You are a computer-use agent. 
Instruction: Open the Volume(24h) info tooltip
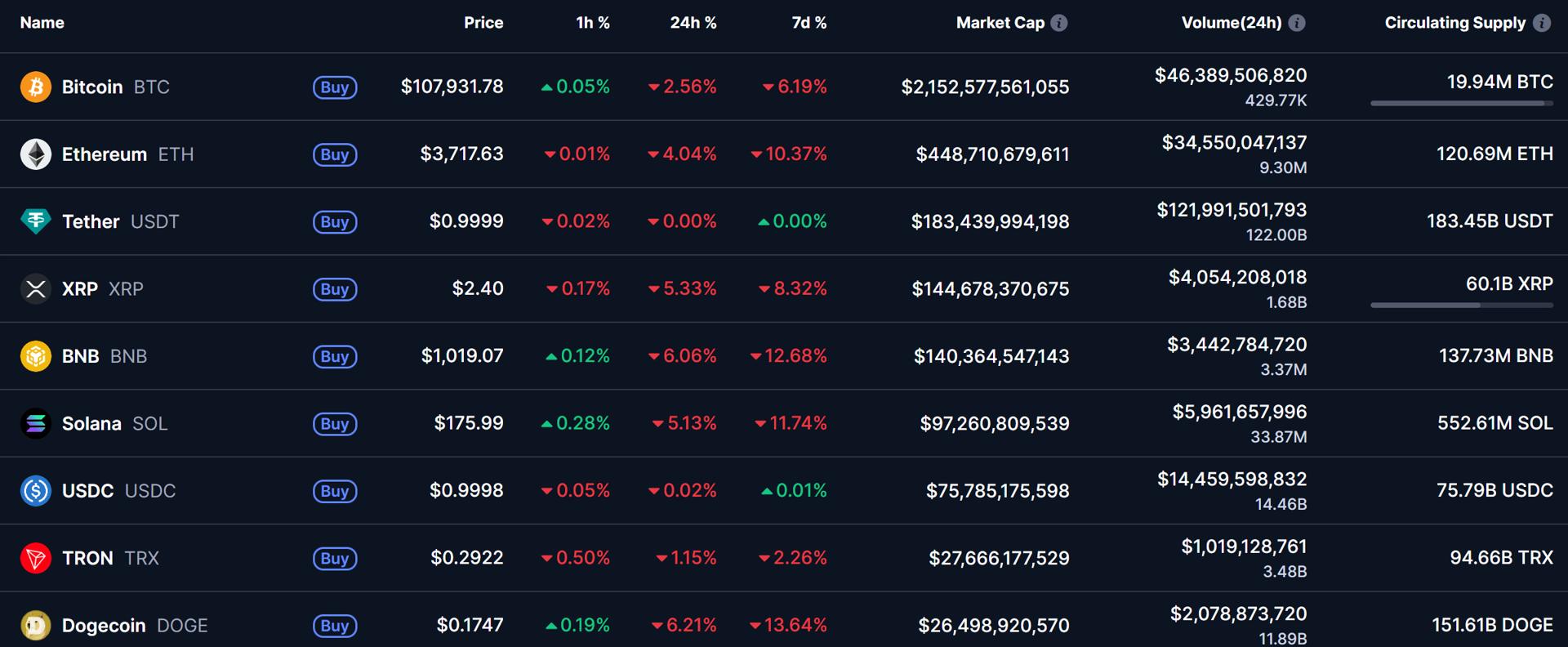1295,23
